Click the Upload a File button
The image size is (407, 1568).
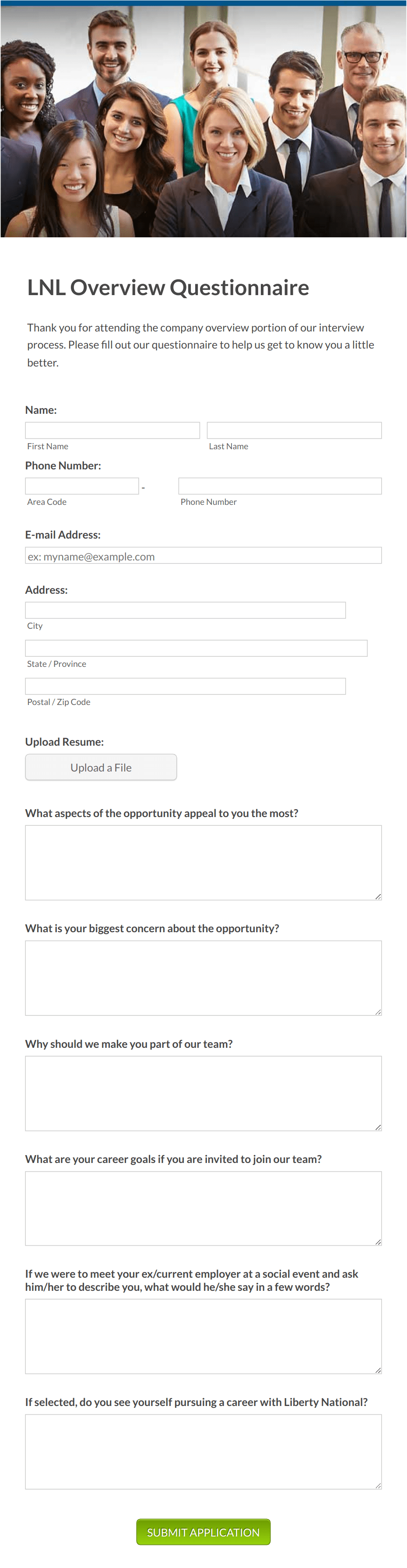101,767
